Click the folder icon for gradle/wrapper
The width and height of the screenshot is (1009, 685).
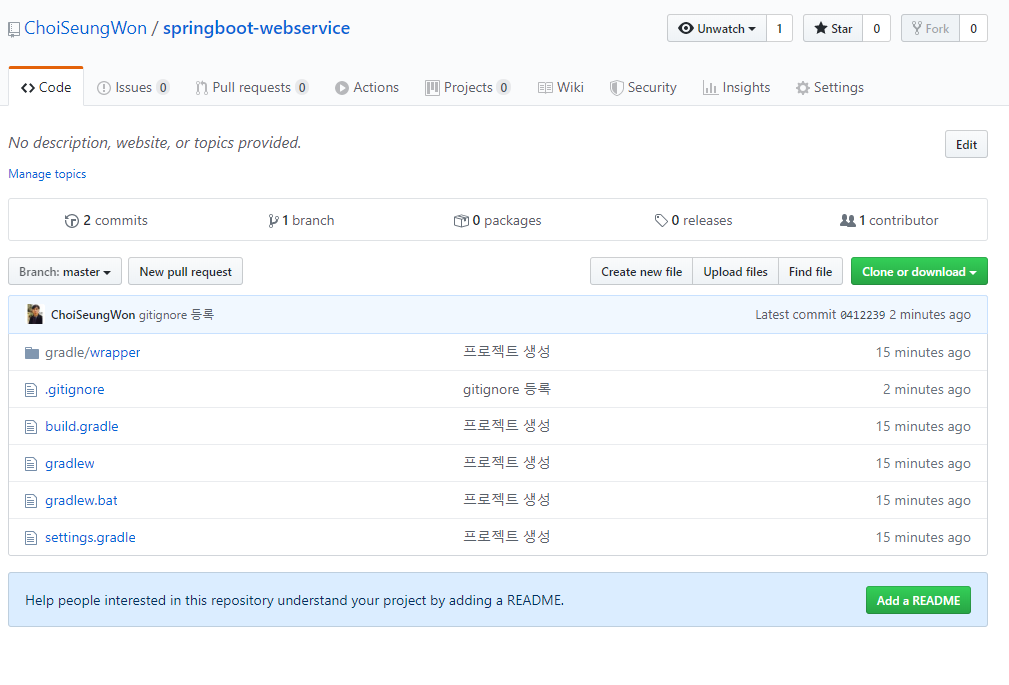32,353
